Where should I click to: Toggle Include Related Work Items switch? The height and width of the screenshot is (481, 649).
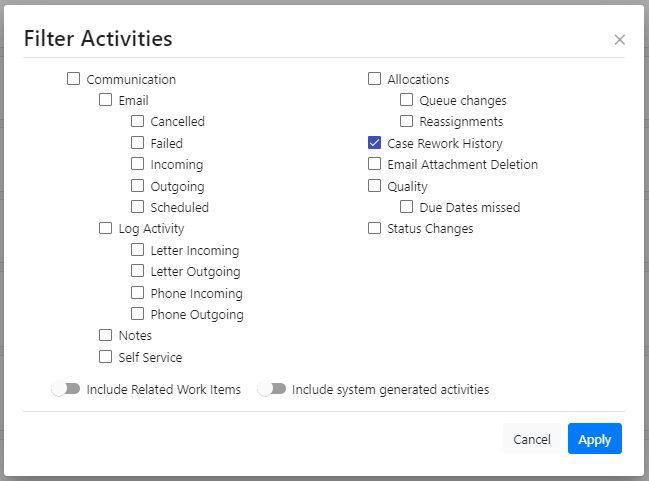pyautogui.click(x=66, y=389)
